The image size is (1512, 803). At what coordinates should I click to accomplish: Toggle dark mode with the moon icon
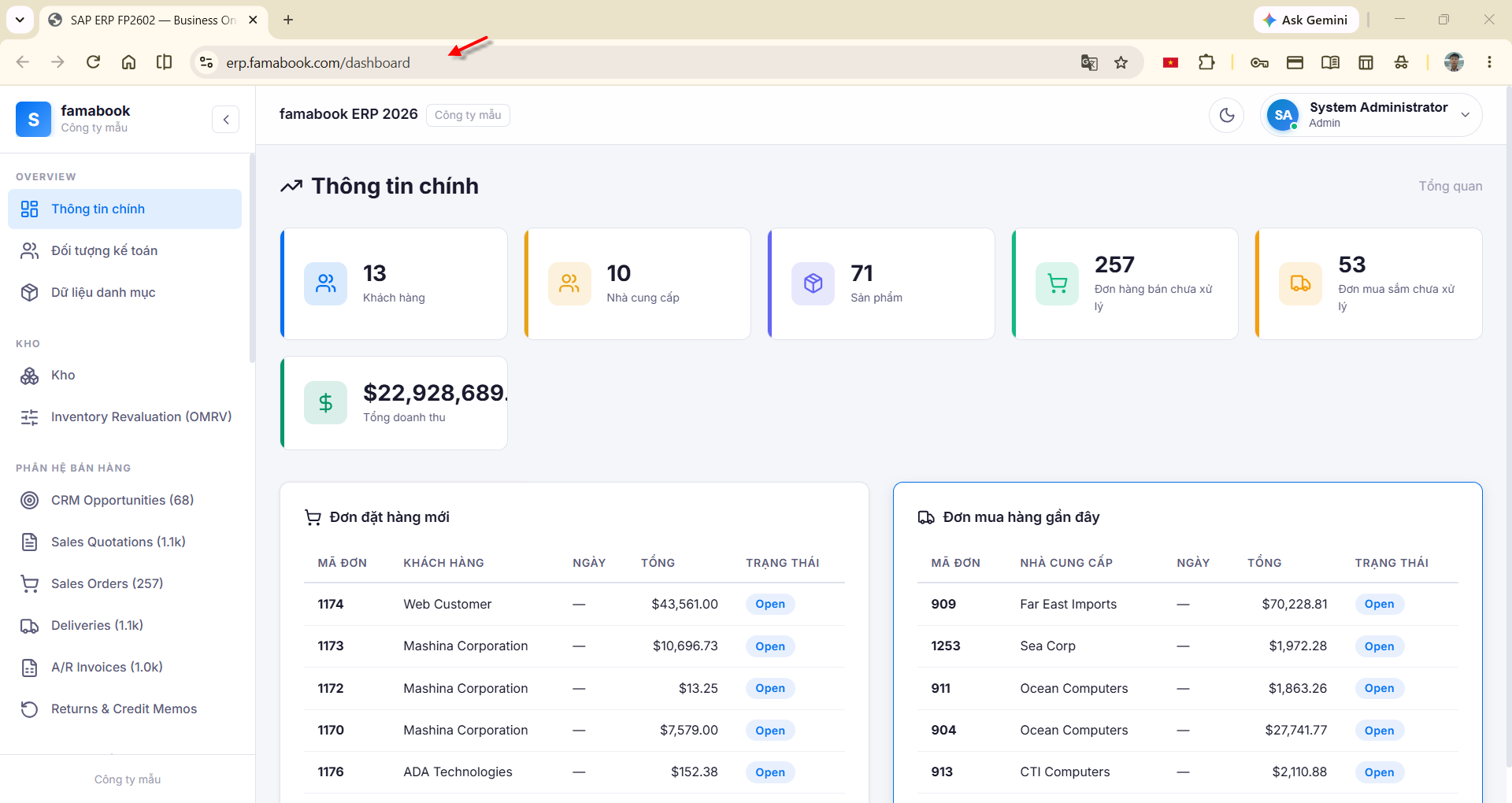click(x=1226, y=115)
